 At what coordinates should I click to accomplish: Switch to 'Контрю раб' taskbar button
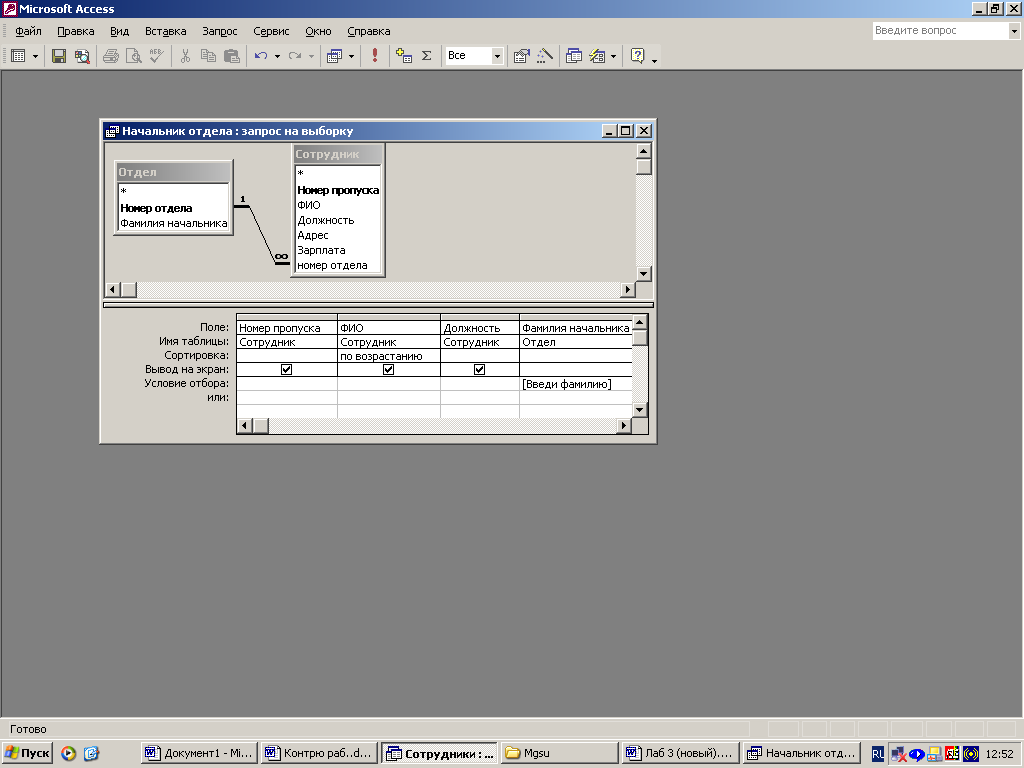pos(319,753)
